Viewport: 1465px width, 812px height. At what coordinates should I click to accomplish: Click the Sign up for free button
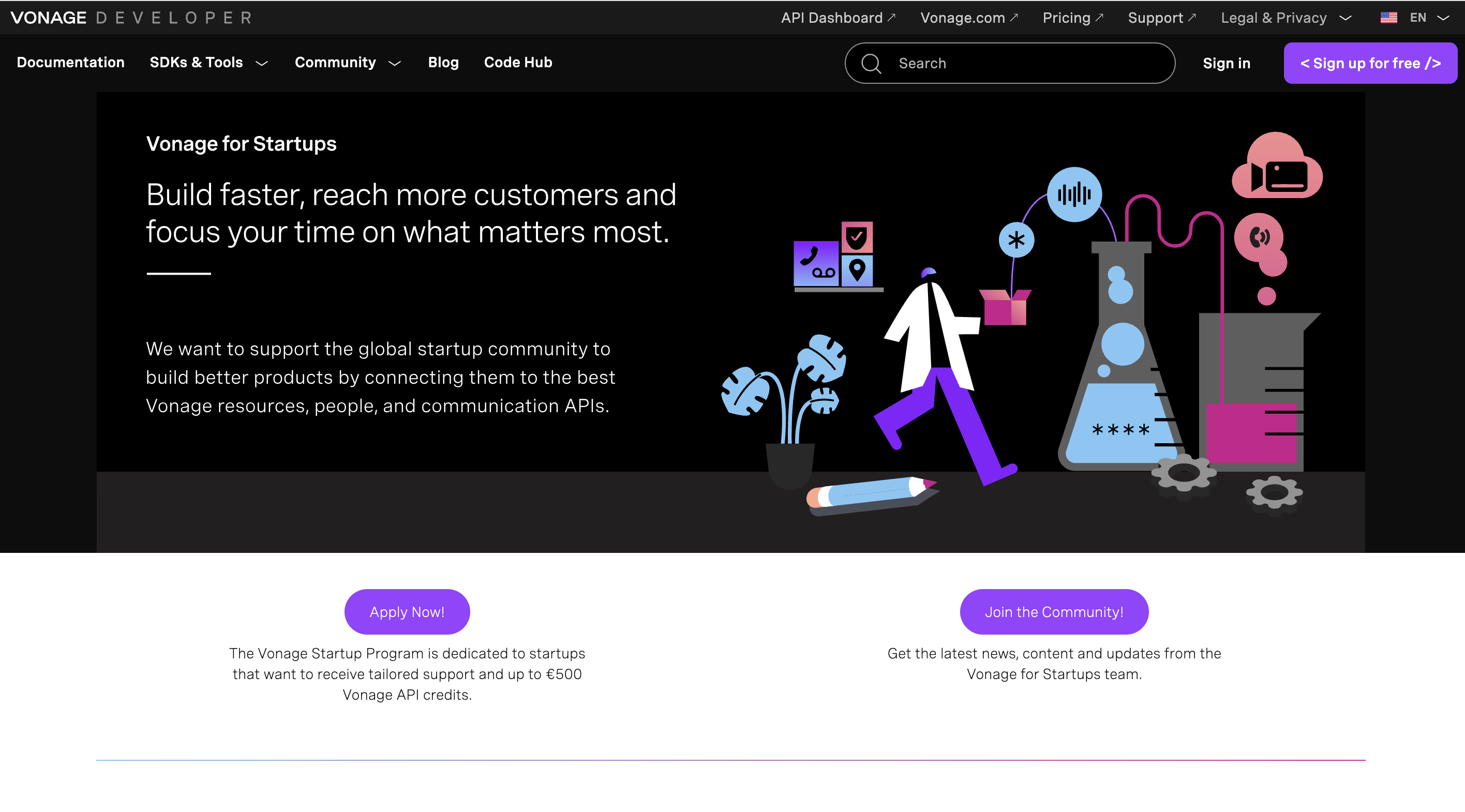pyautogui.click(x=1370, y=63)
